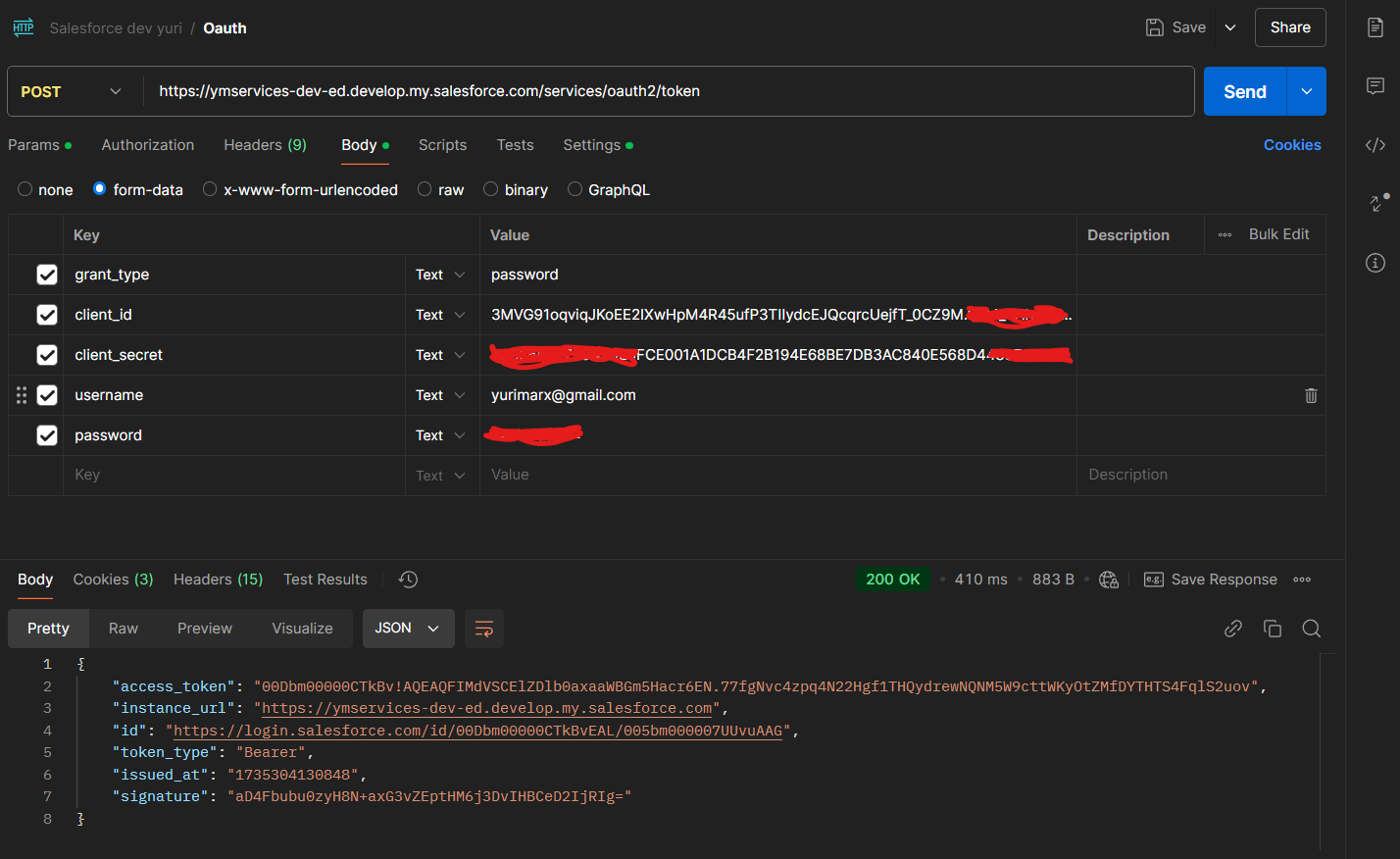Select the form-data radio button
Screen dimensions: 1400x859
coord(100,189)
